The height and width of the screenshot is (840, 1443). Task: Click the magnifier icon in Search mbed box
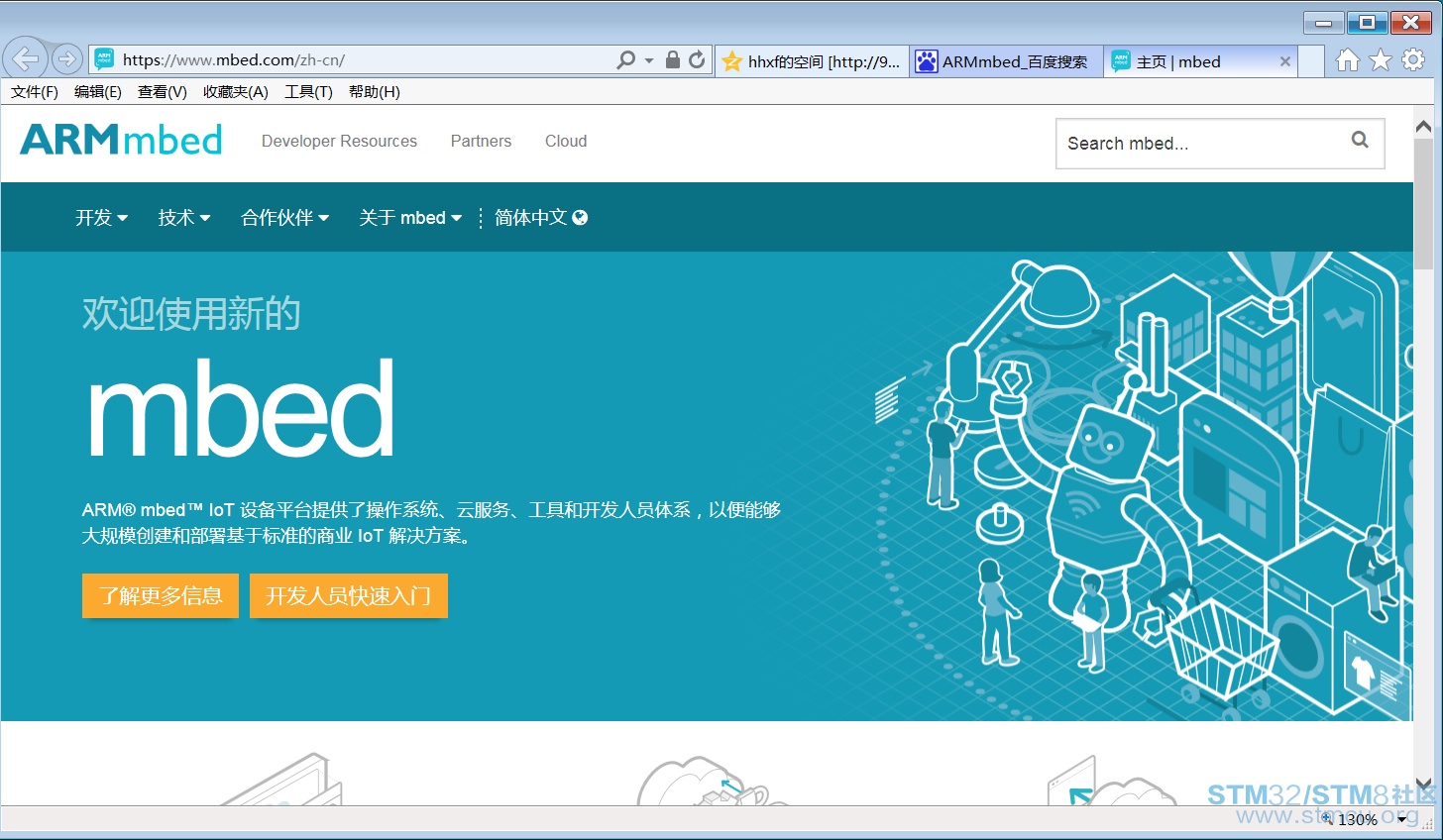(1360, 141)
